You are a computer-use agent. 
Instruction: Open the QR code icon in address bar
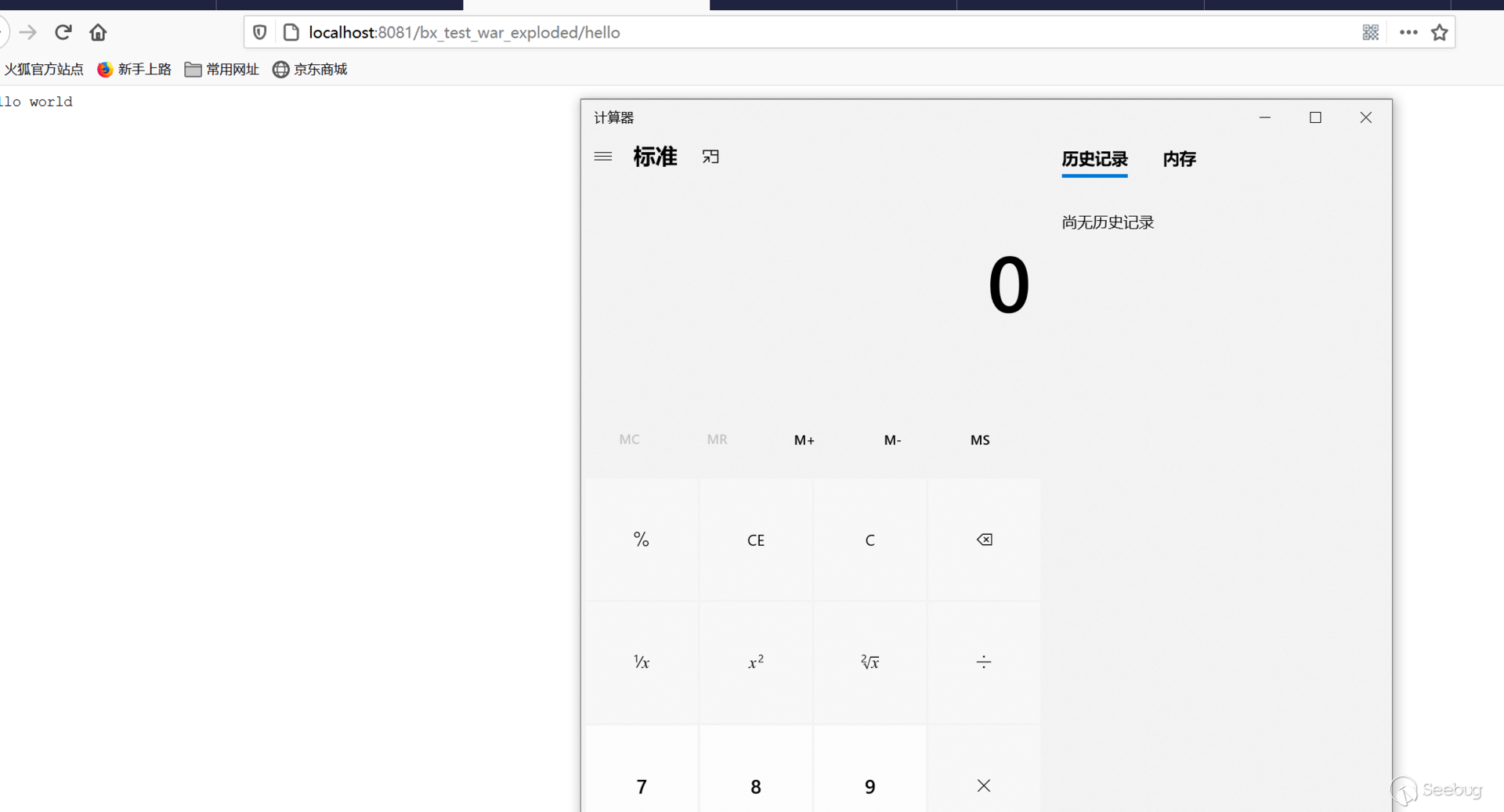[1370, 32]
